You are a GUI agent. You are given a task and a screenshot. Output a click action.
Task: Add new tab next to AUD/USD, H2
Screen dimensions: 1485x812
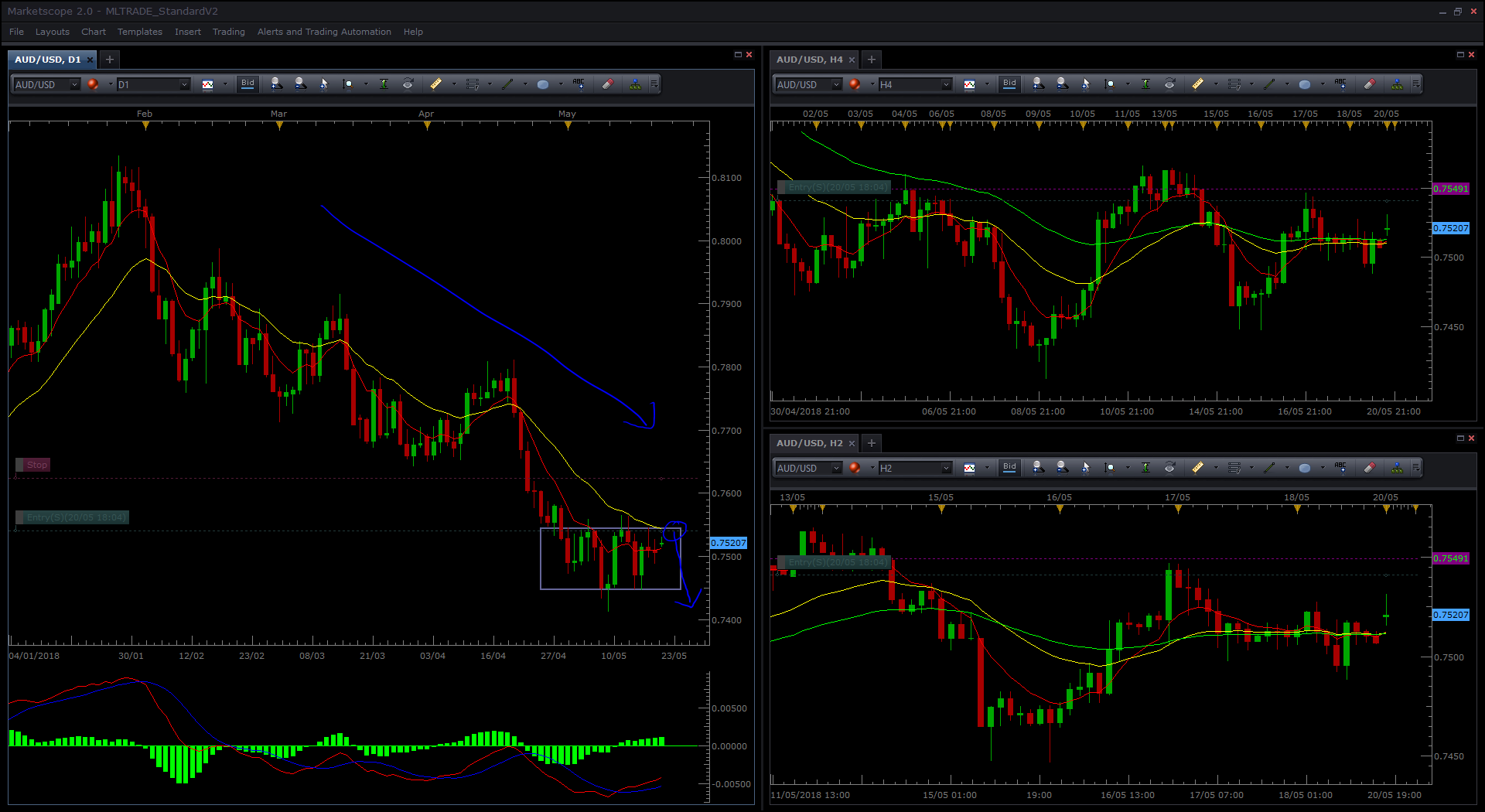[872, 443]
